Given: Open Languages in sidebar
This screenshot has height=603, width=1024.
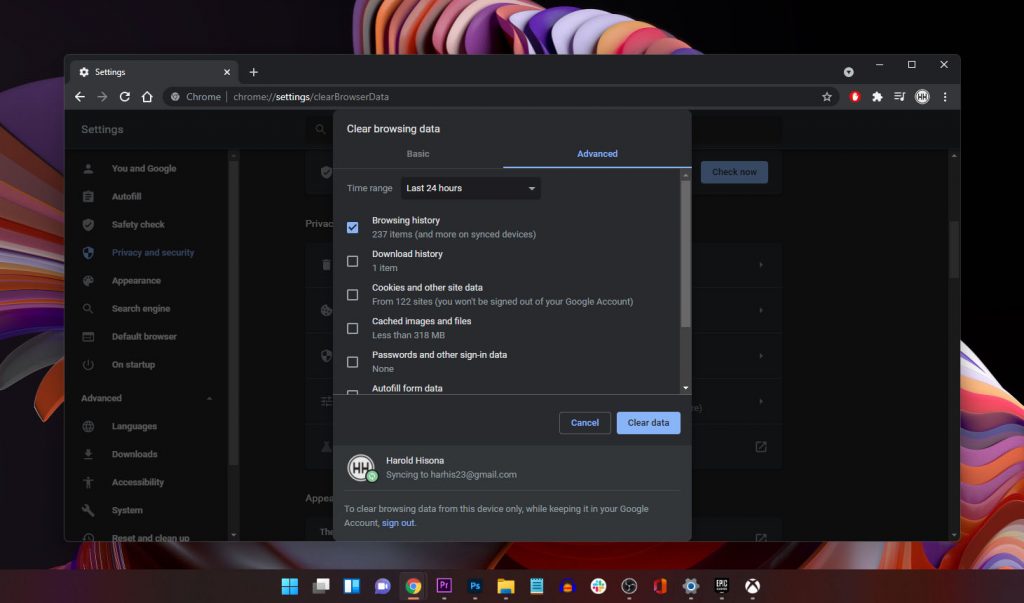Looking at the screenshot, I should coord(134,427).
